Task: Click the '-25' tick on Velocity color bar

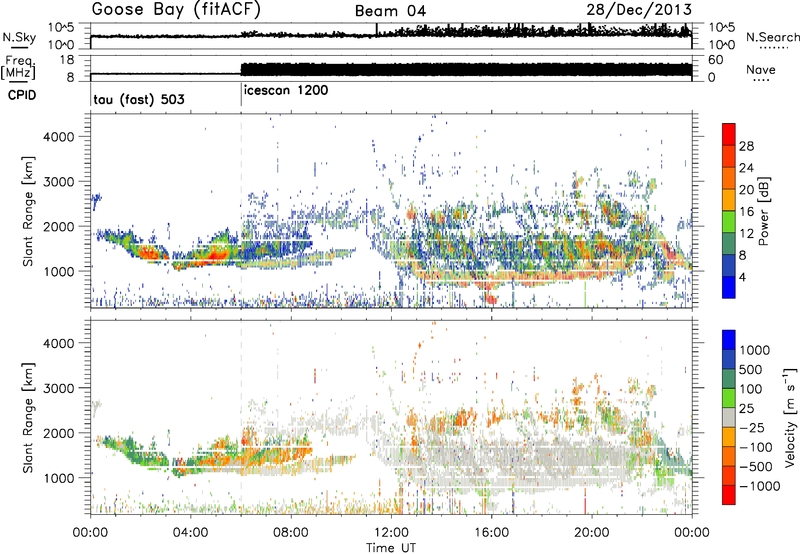Action: [752, 428]
